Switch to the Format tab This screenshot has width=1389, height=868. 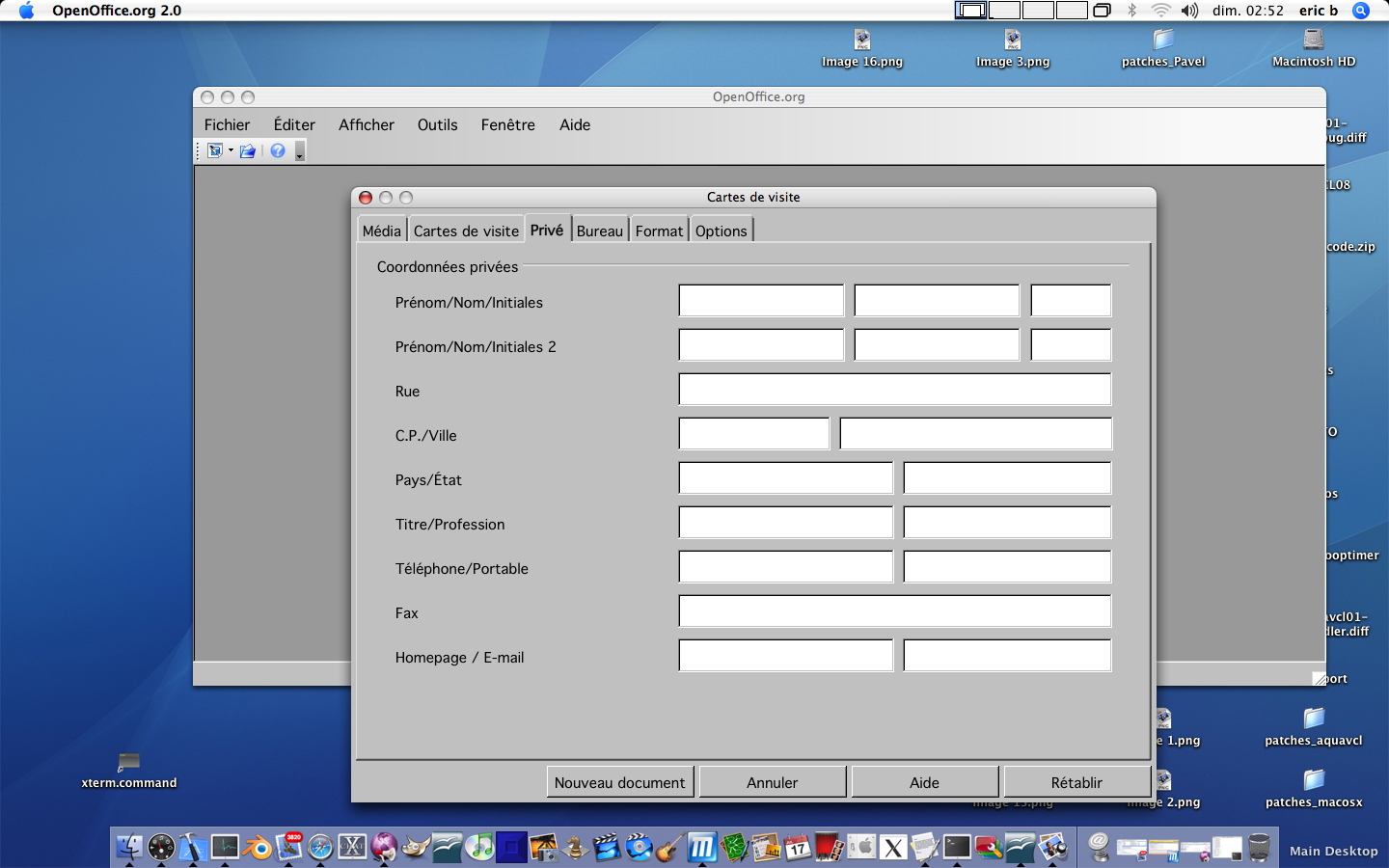(x=660, y=231)
